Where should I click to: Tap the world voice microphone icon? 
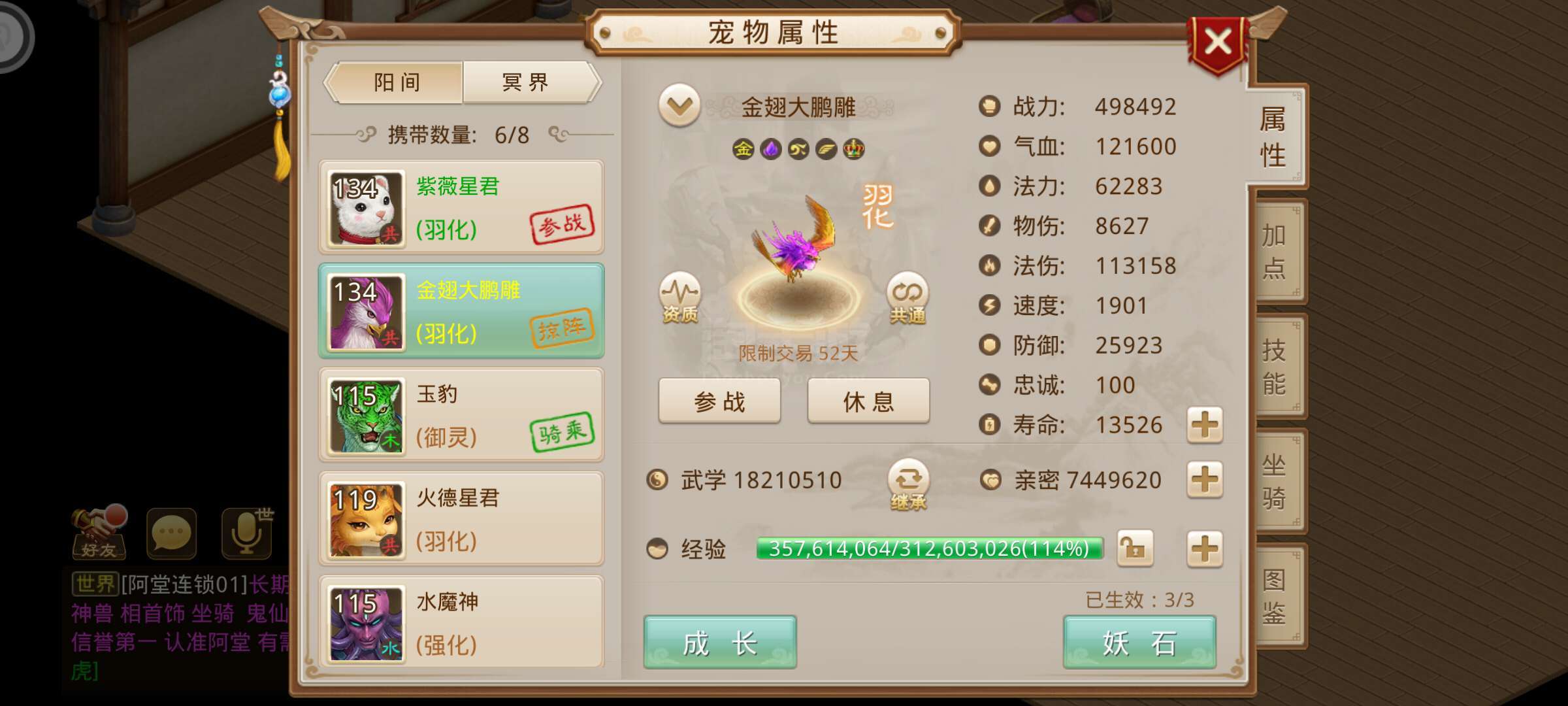pos(247,533)
